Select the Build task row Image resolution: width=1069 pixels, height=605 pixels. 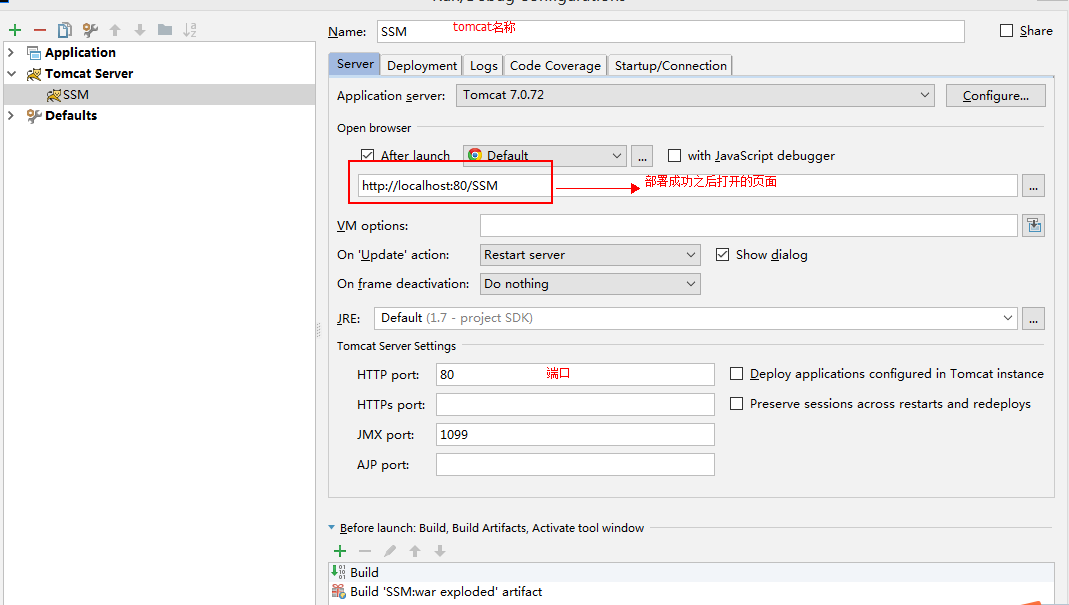click(x=691, y=572)
